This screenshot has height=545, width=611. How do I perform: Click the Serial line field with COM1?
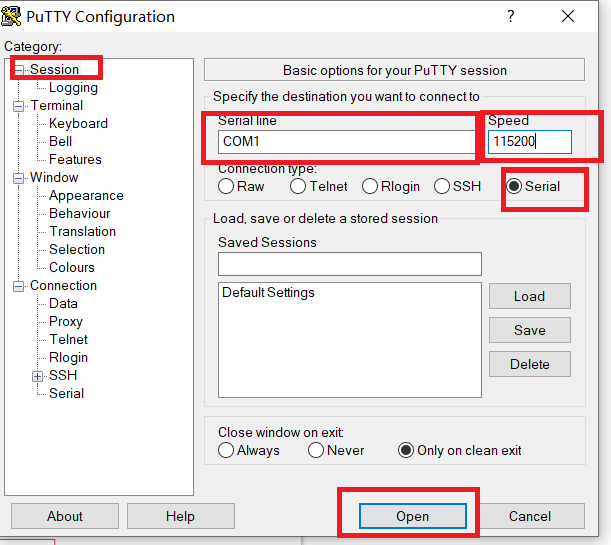click(347, 142)
